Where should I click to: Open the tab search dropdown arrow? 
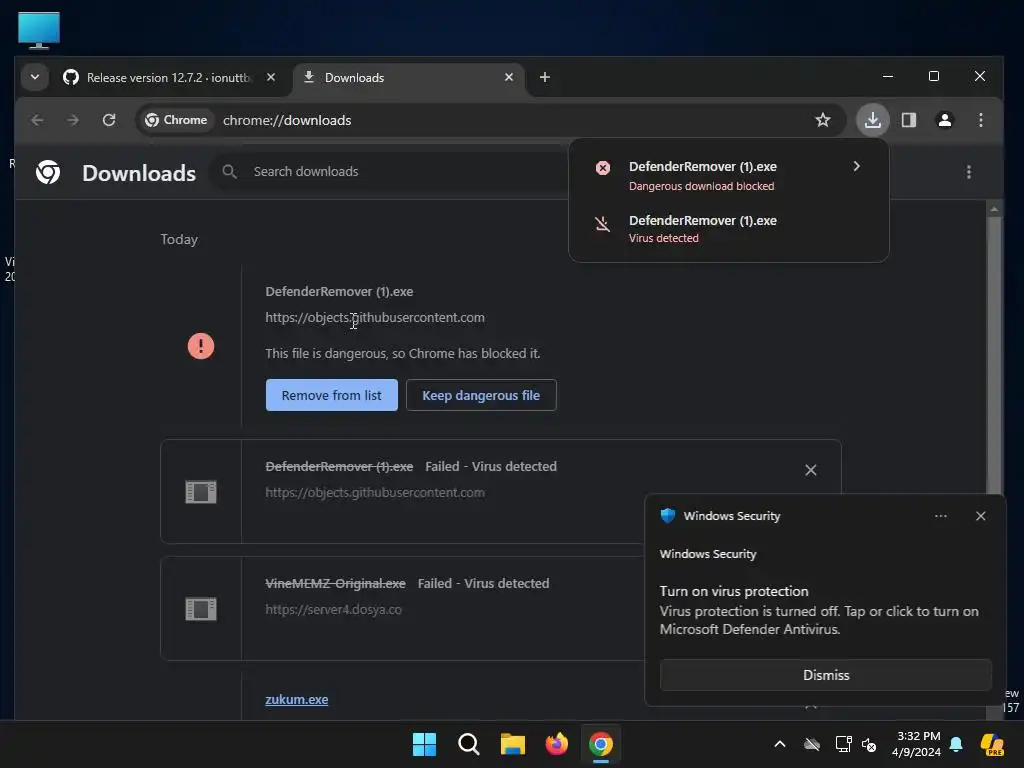pos(35,77)
